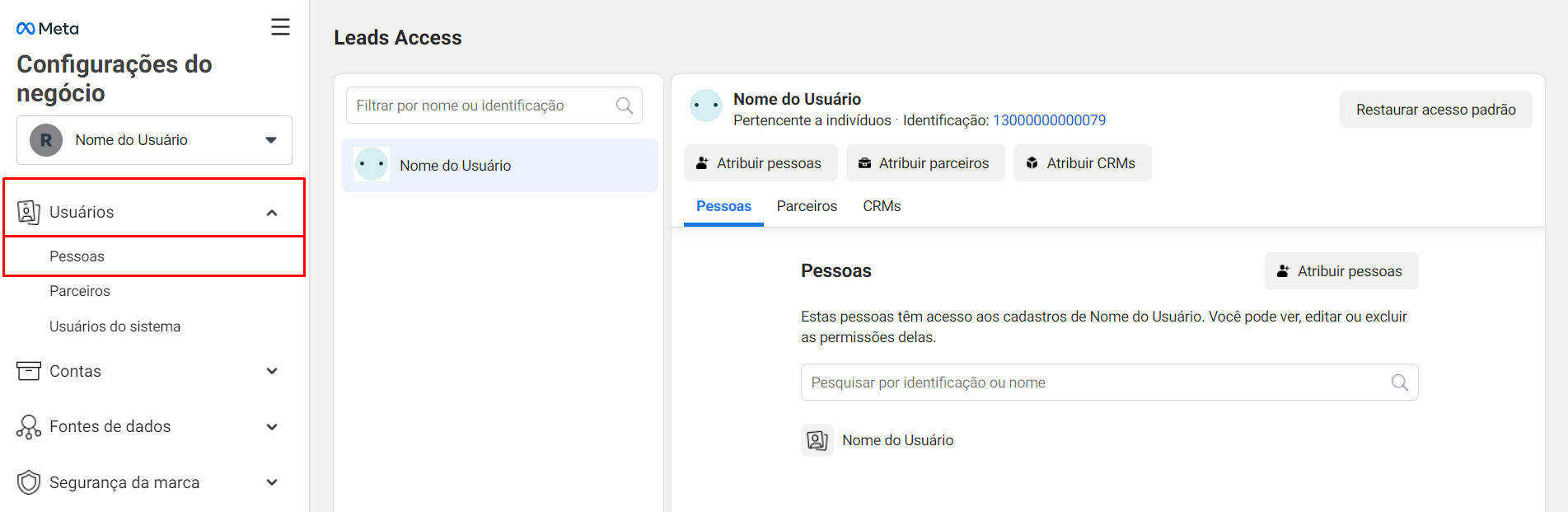1568x512 pixels.
Task: Click the Usuários sidebar icon
Action: (29, 212)
